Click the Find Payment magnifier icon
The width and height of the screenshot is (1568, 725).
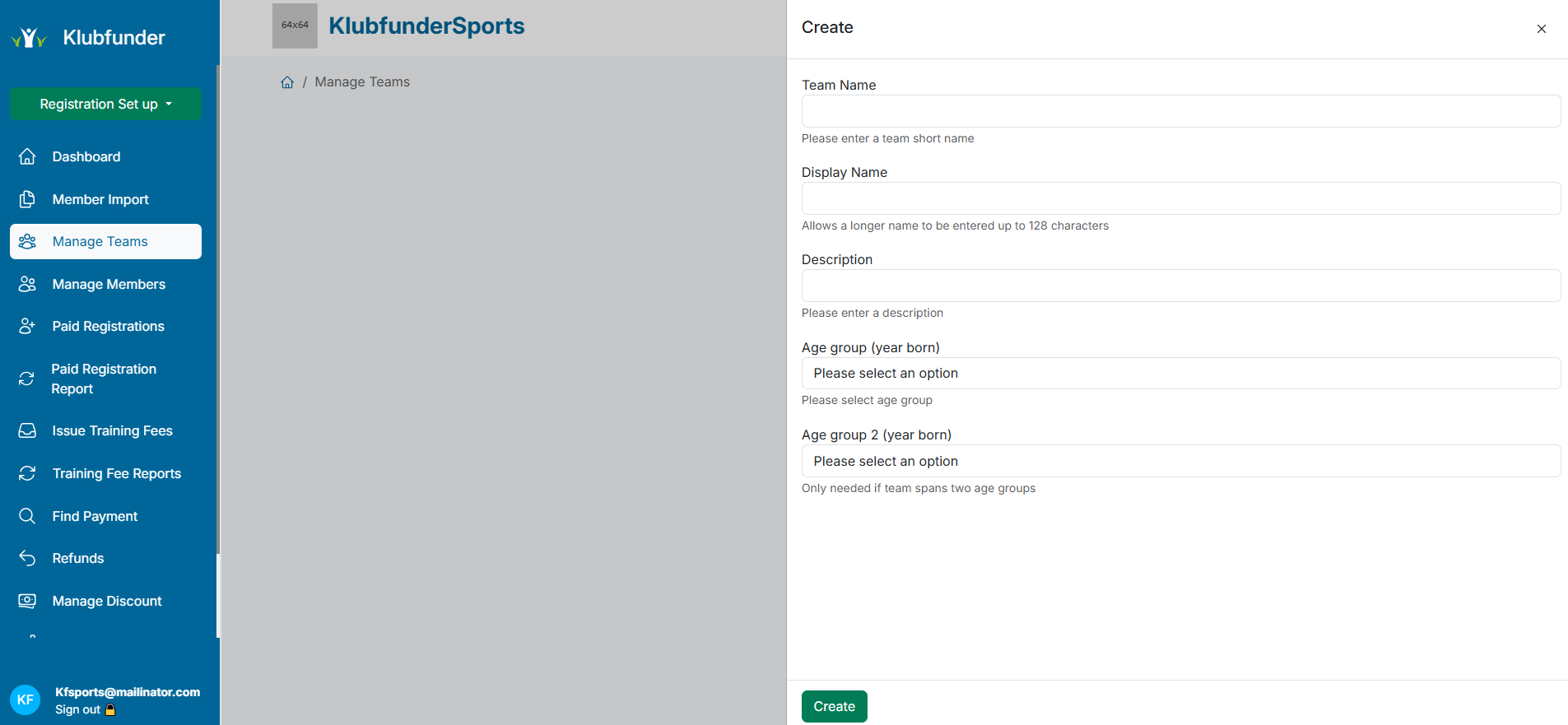[27, 516]
